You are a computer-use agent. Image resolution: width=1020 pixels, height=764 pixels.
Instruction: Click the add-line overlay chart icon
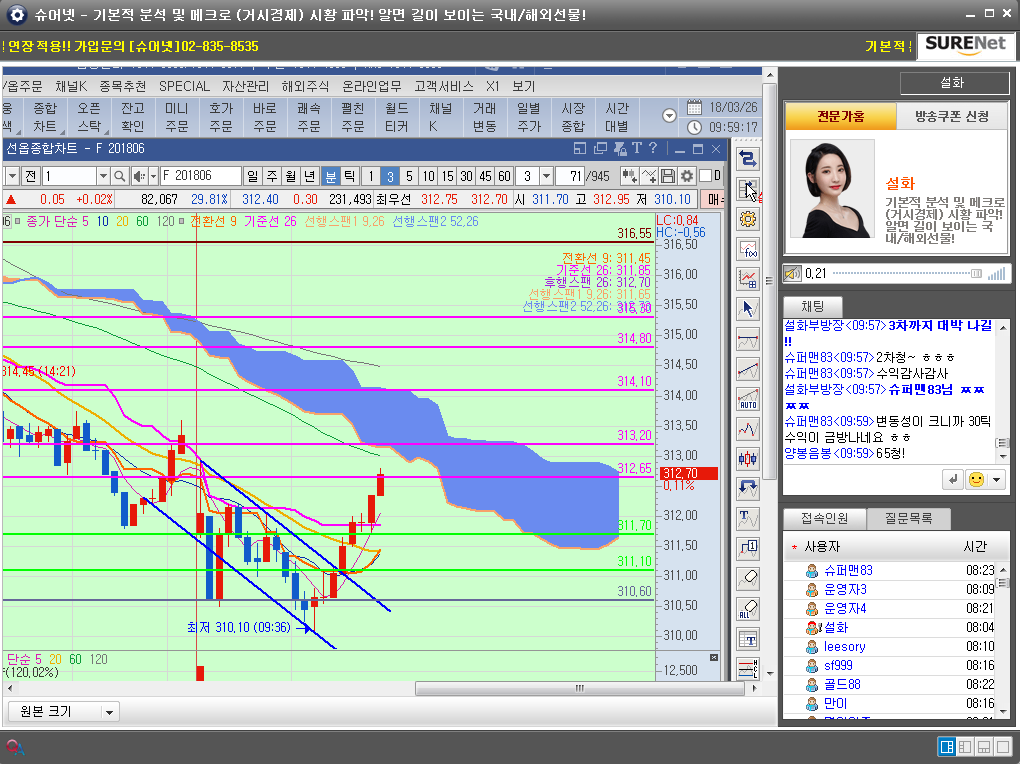click(x=649, y=176)
